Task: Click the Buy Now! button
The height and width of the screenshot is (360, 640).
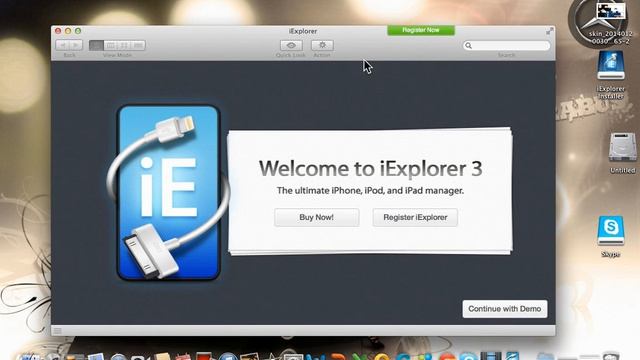Action: click(316, 217)
